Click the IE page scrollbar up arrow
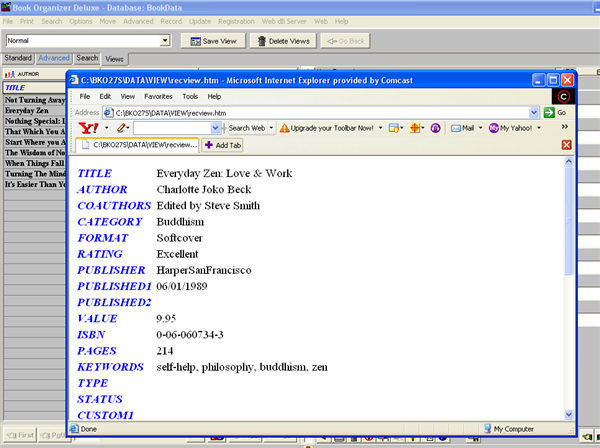Screen dimensions: 600x448 (x=569, y=161)
